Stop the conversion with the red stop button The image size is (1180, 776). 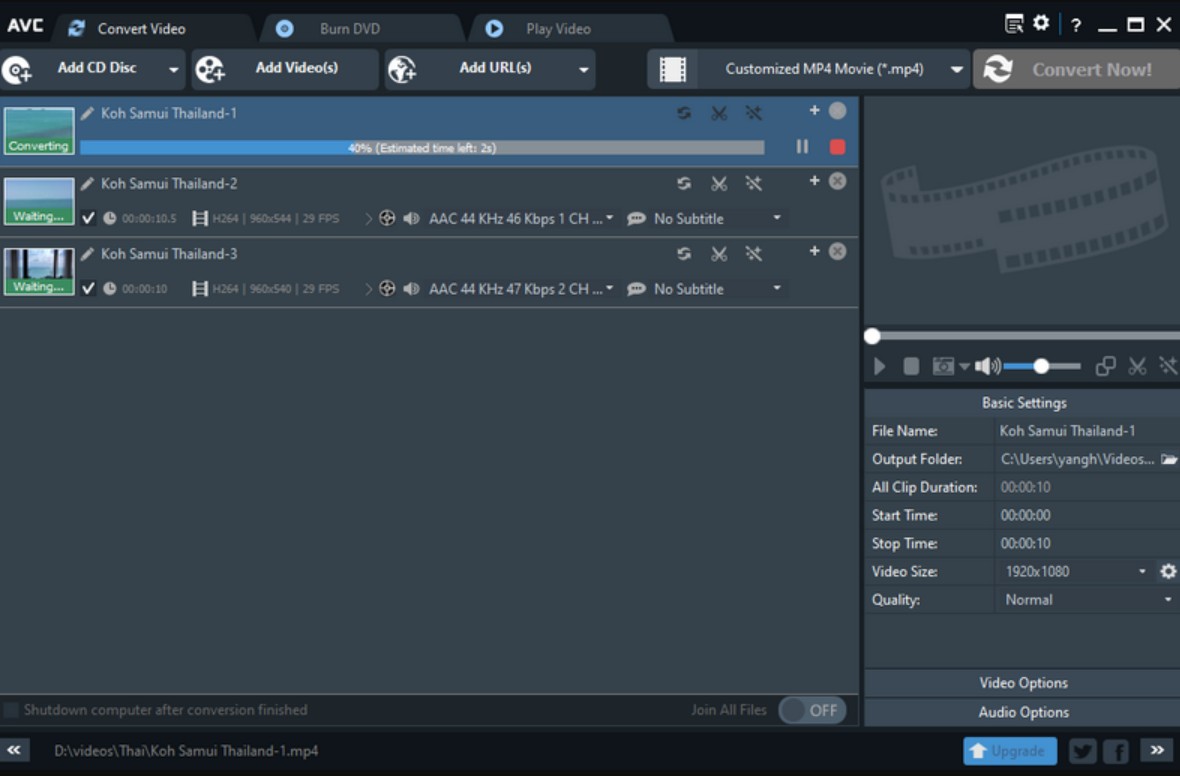pos(837,147)
